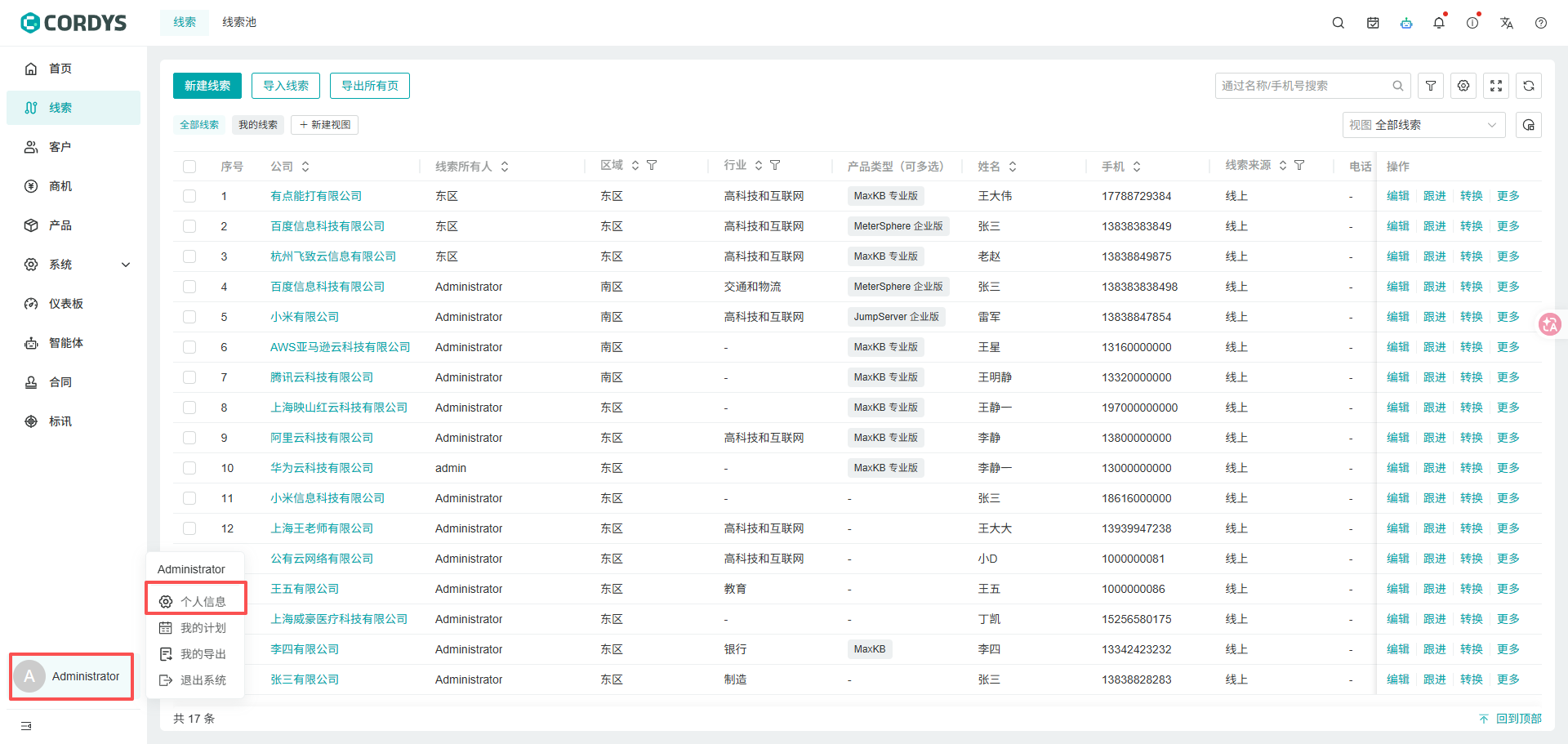Open the 视图 全部线索 dropdown
Image resolution: width=1568 pixels, height=744 pixels.
[1423, 125]
